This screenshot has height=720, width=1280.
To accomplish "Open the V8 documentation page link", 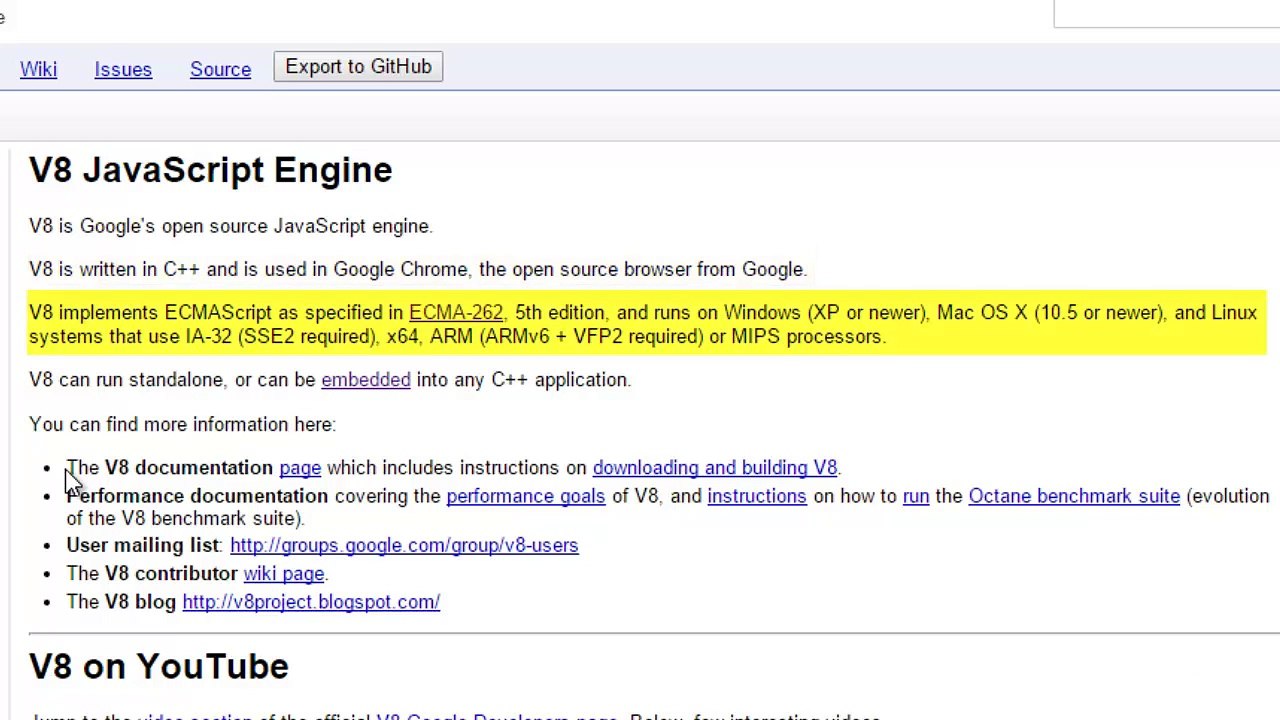I will tap(300, 468).
